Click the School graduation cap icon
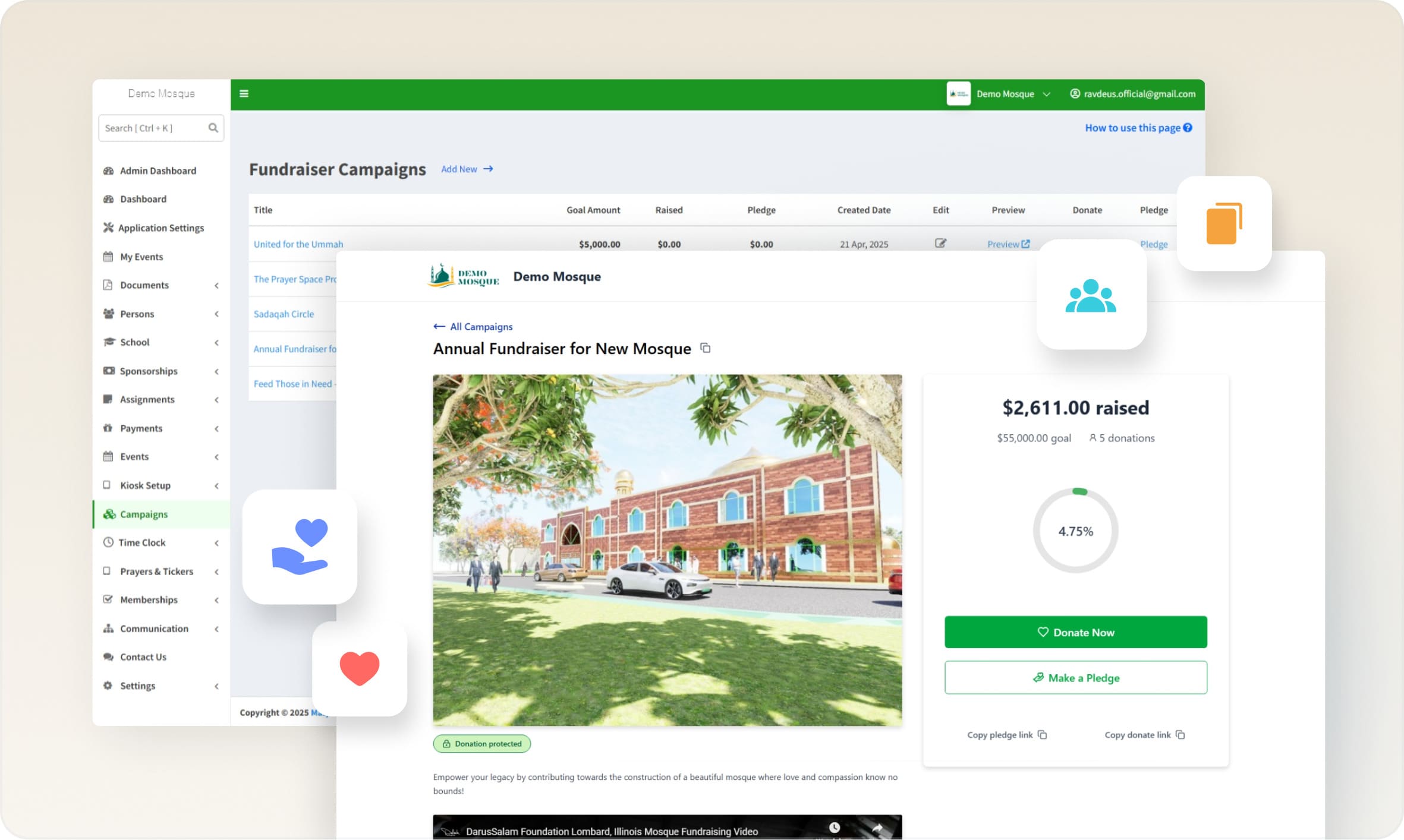 [x=108, y=342]
